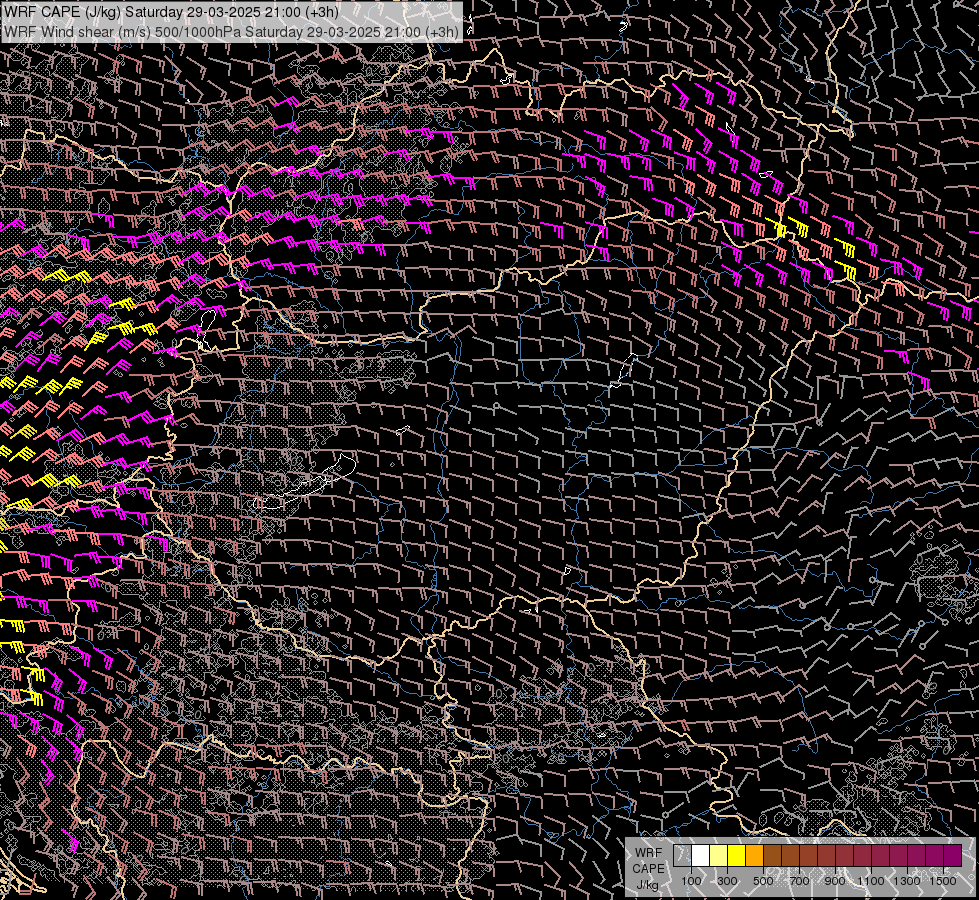Click the bright yellow legend swatch

[x=736, y=856]
